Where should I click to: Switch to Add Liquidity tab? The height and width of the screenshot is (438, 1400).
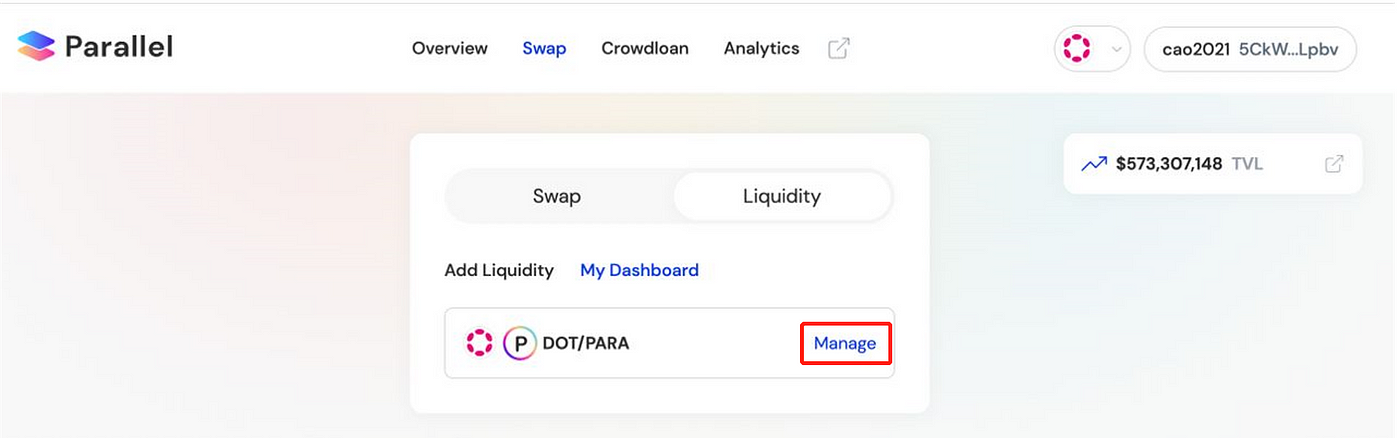click(499, 270)
